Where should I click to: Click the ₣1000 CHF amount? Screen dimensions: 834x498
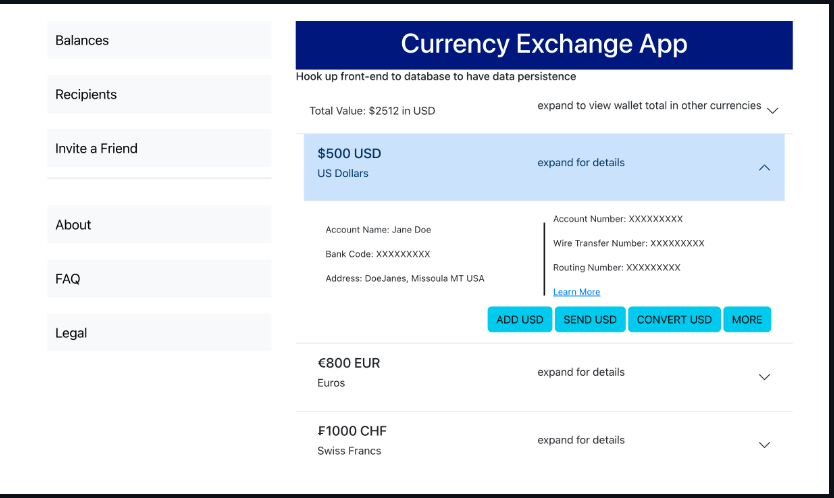pos(352,431)
